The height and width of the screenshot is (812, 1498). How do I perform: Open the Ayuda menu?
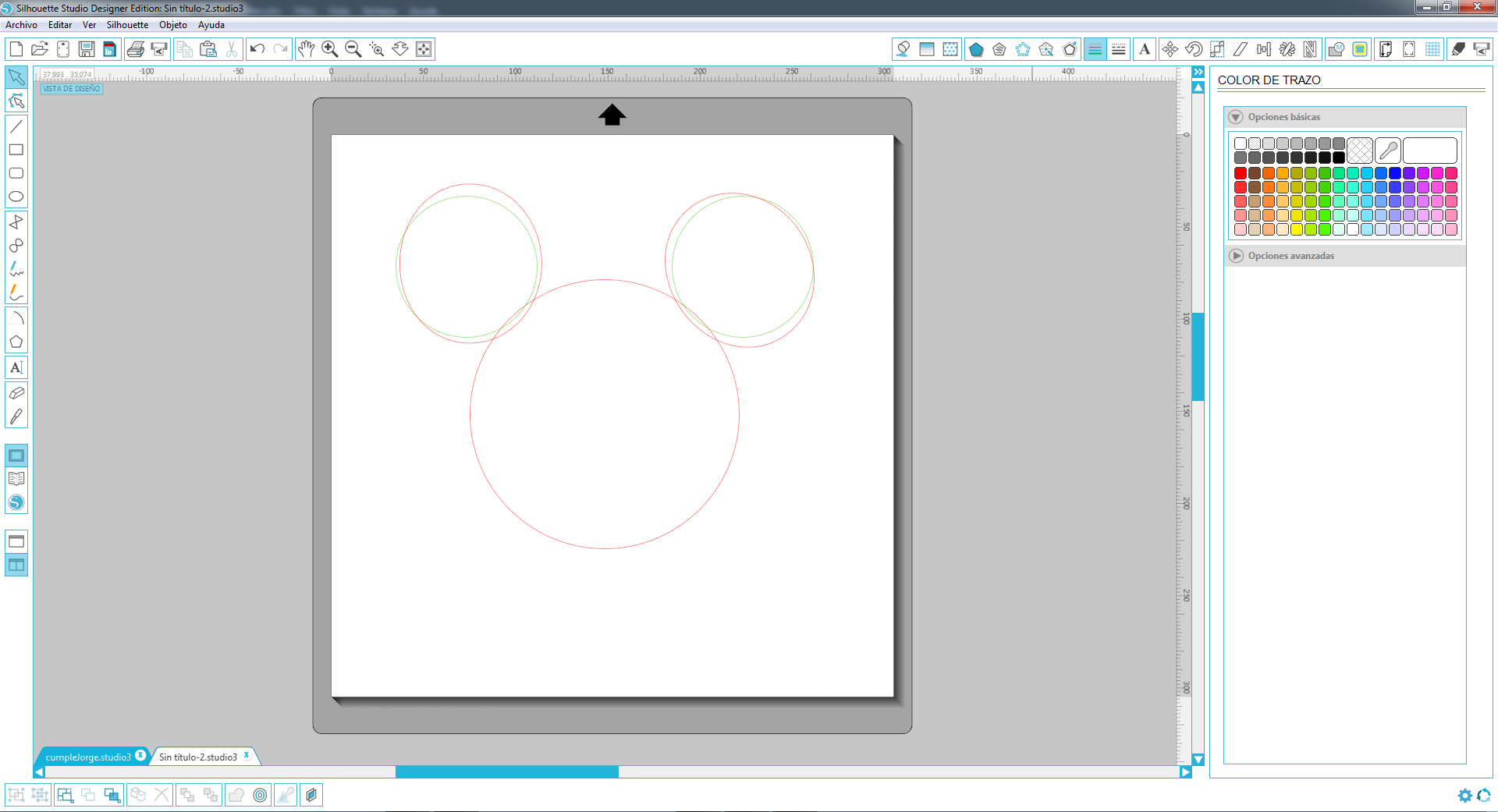211,25
